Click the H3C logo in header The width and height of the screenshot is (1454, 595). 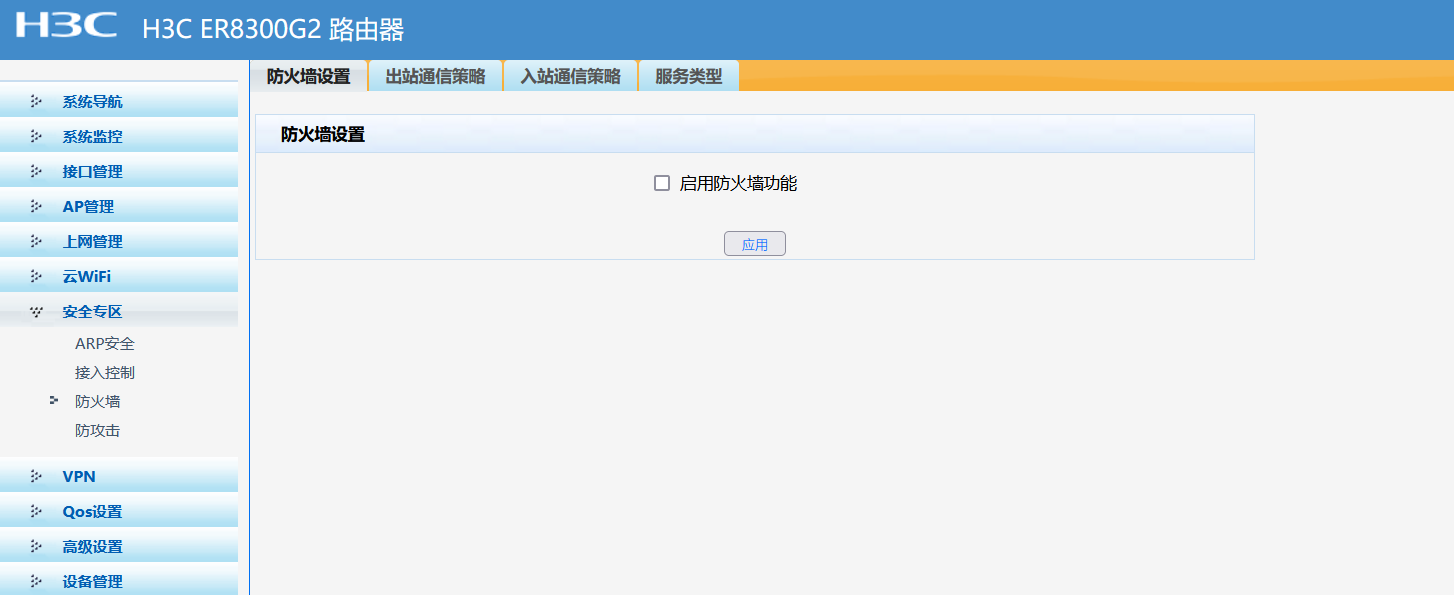tap(66, 25)
